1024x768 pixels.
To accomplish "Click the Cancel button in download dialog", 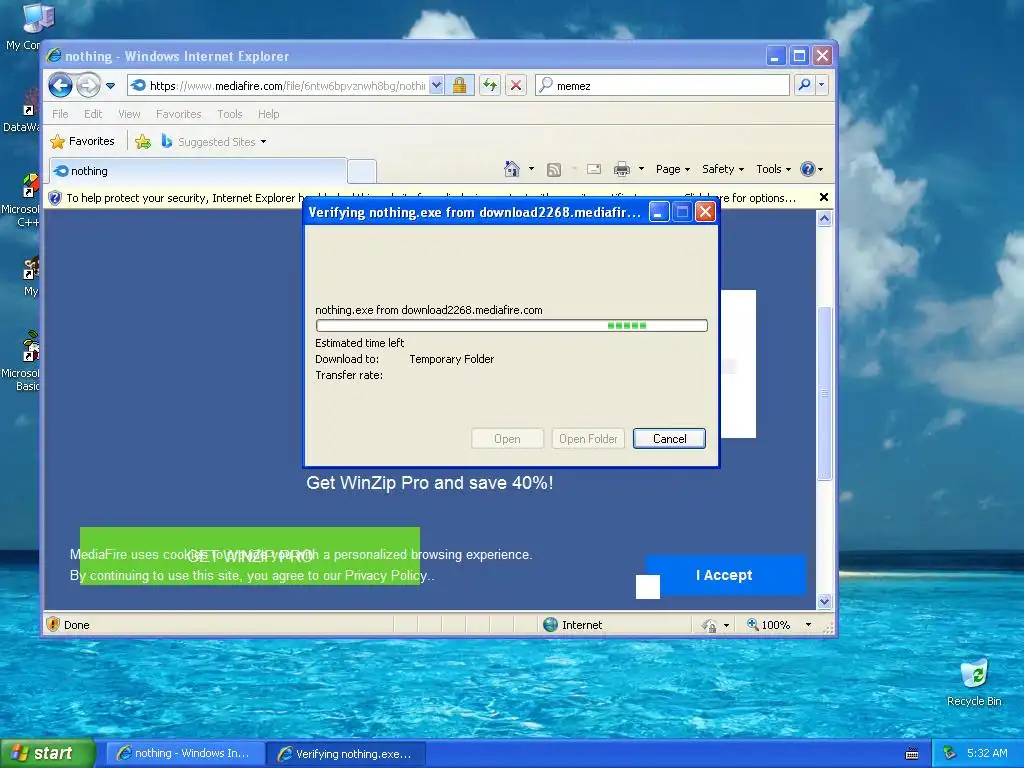I will click(x=669, y=439).
